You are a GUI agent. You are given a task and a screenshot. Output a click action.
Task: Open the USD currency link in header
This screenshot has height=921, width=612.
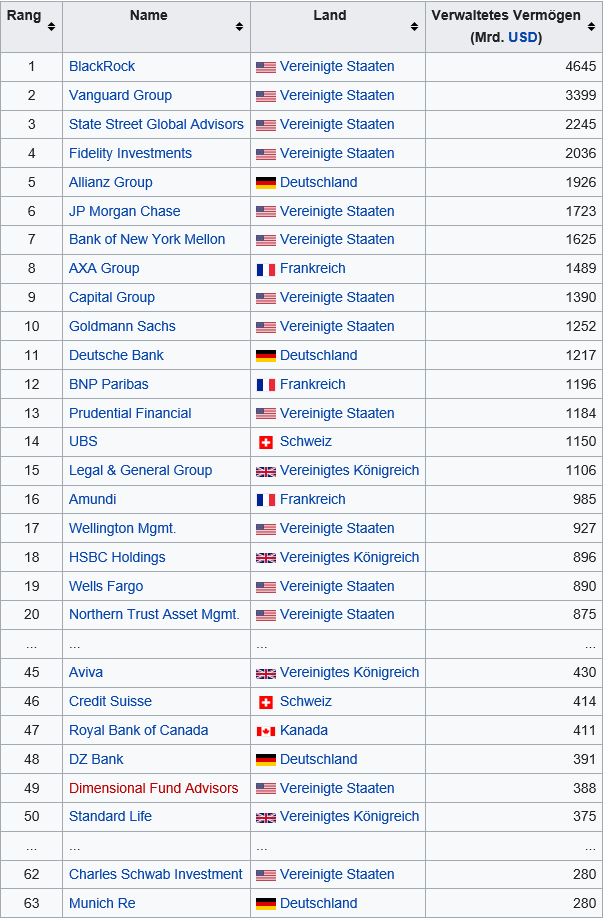[x=524, y=37]
